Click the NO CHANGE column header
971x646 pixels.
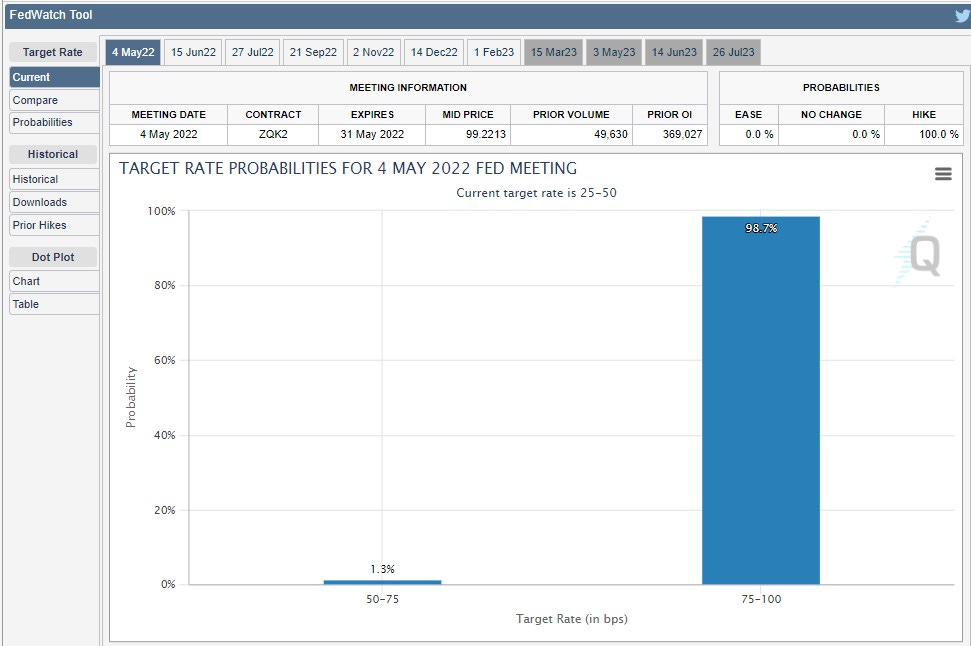[x=831, y=115]
